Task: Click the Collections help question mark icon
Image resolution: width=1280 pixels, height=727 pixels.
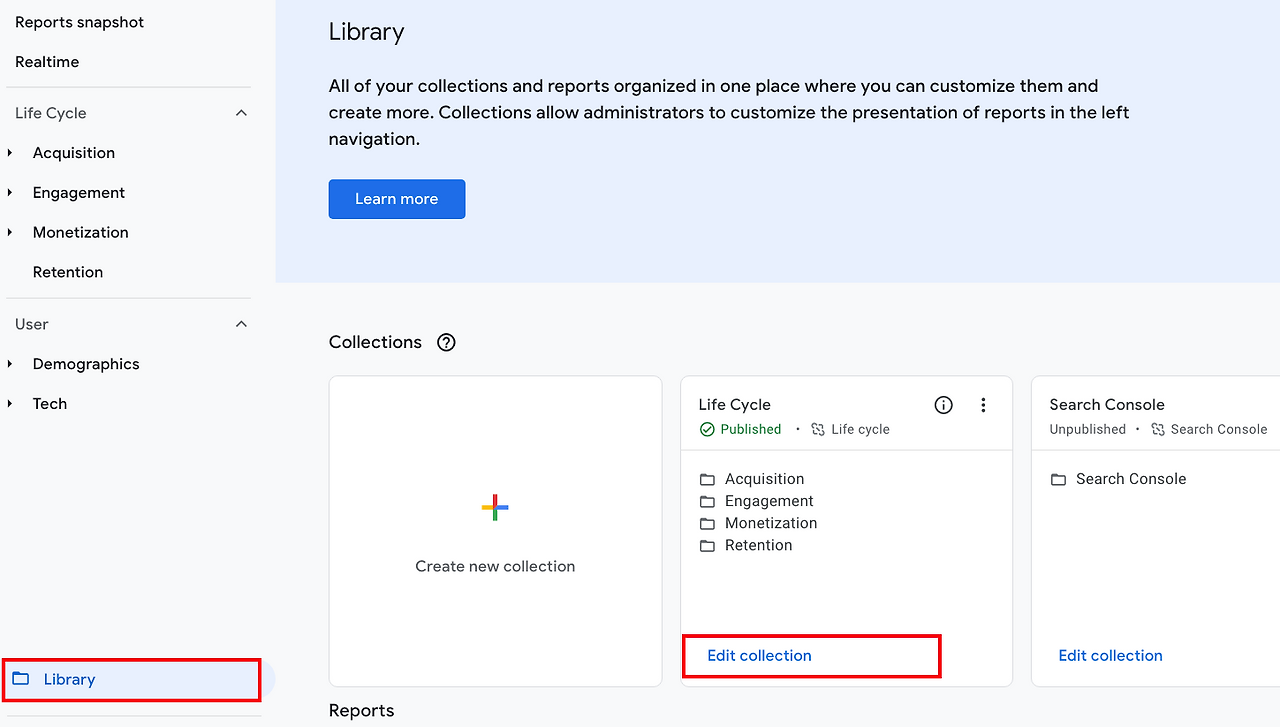Action: 447,342
